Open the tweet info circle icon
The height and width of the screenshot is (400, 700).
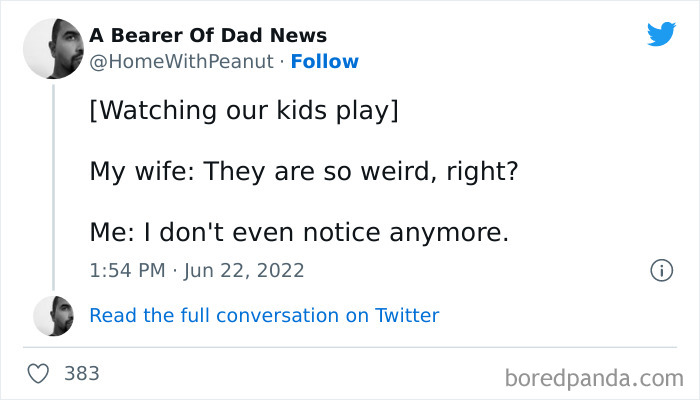(x=660, y=270)
